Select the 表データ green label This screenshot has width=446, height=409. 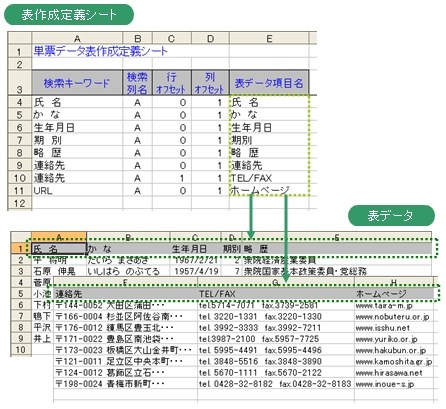tap(391, 216)
